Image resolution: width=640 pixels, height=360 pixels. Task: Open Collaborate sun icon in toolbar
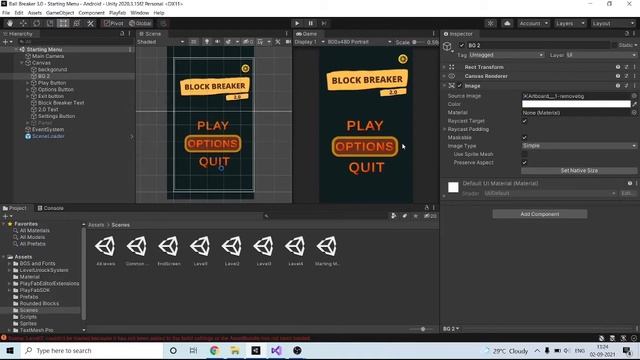click(491, 23)
